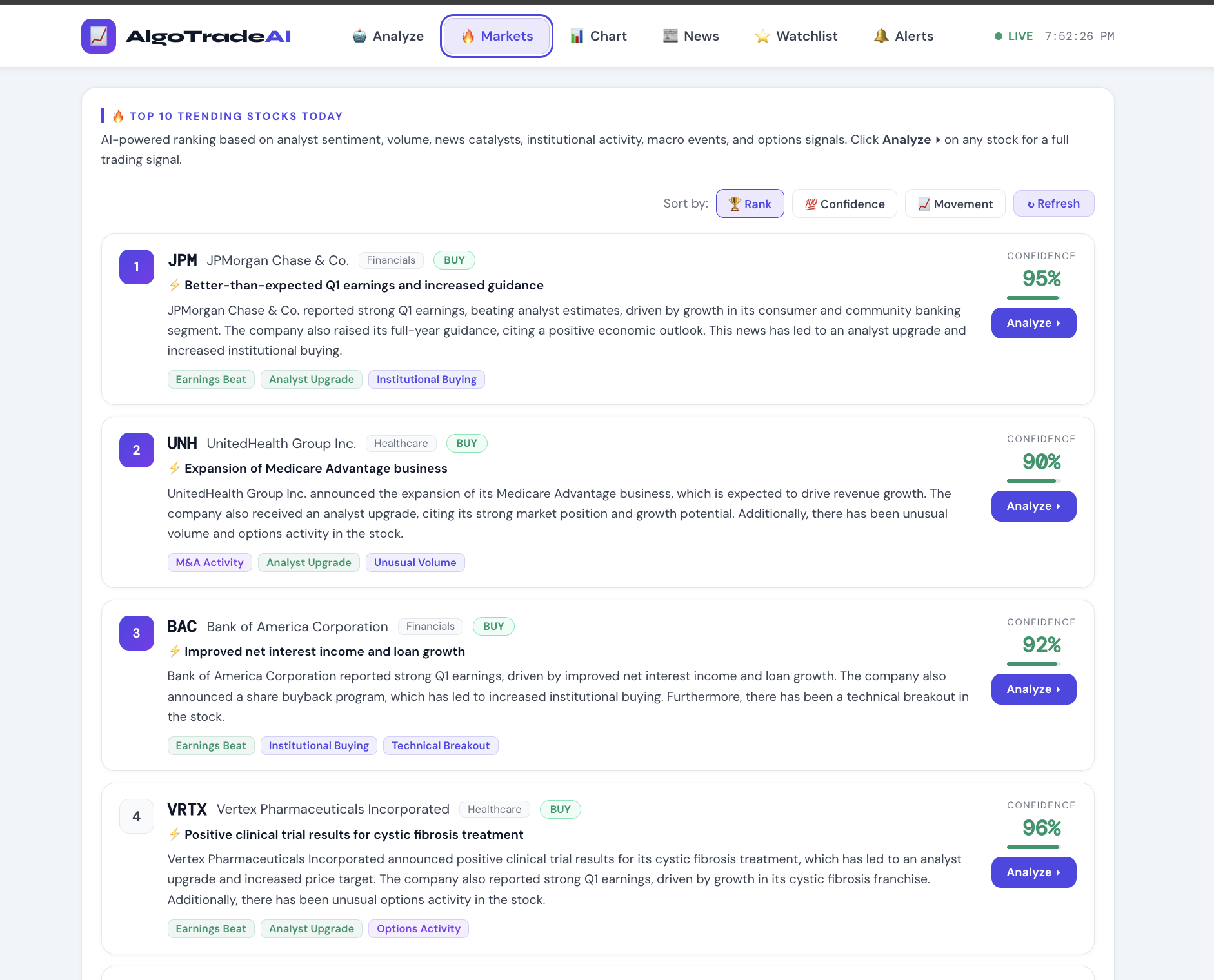The width and height of the screenshot is (1214, 980).
Task: Click Analyze on Bank of America
Action: click(1033, 689)
